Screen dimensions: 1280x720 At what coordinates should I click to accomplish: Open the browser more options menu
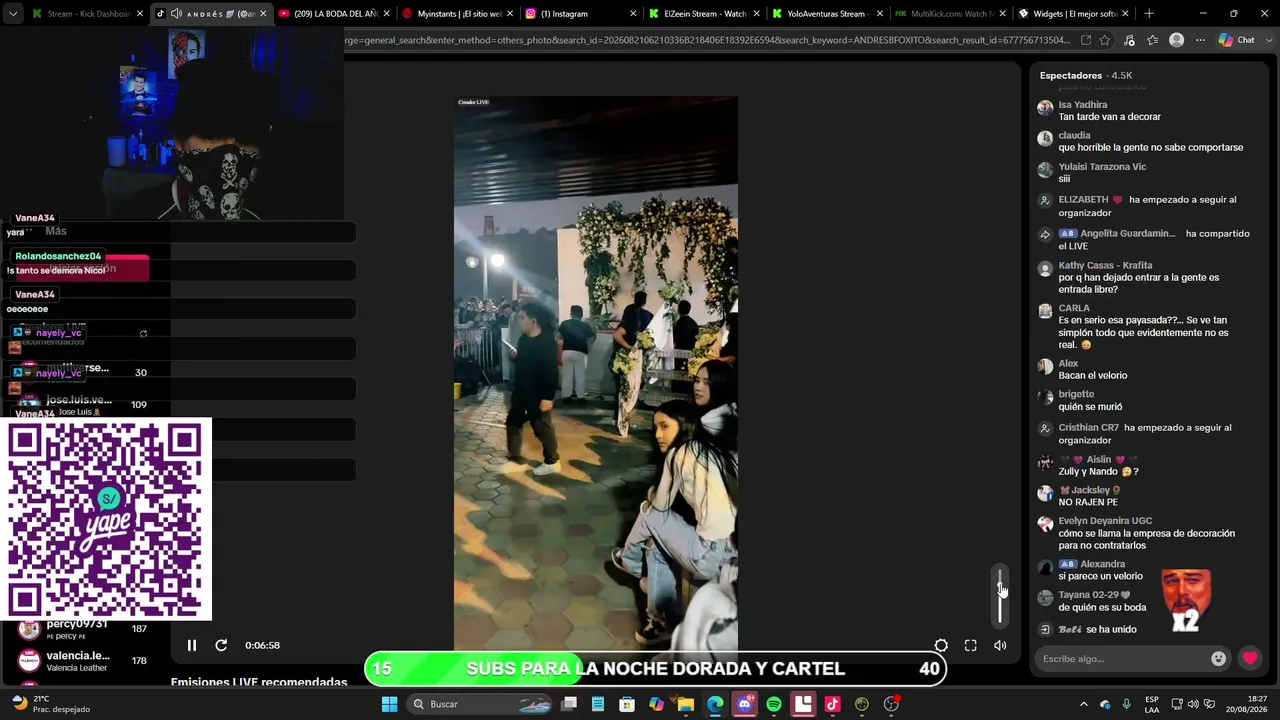click(1200, 40)
